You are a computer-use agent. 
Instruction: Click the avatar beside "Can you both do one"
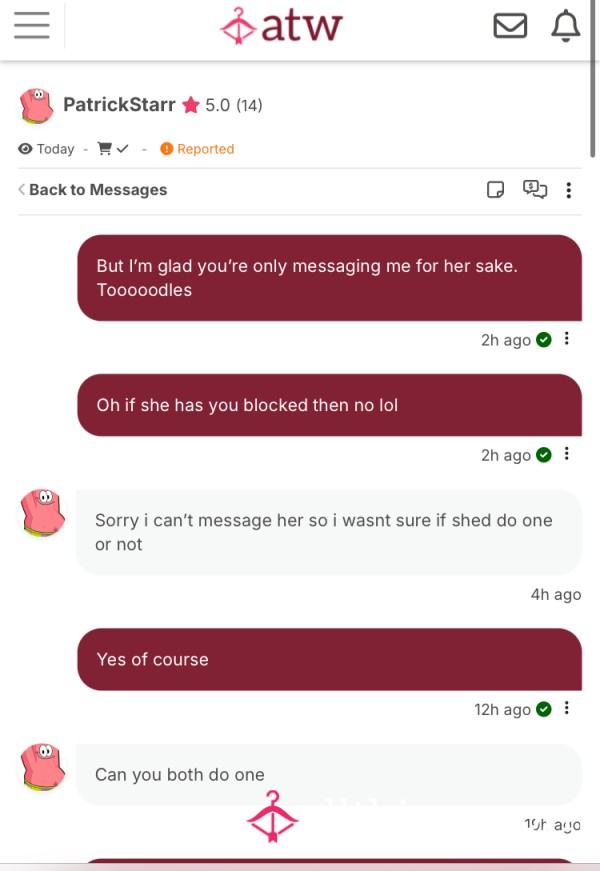[43, 767]
